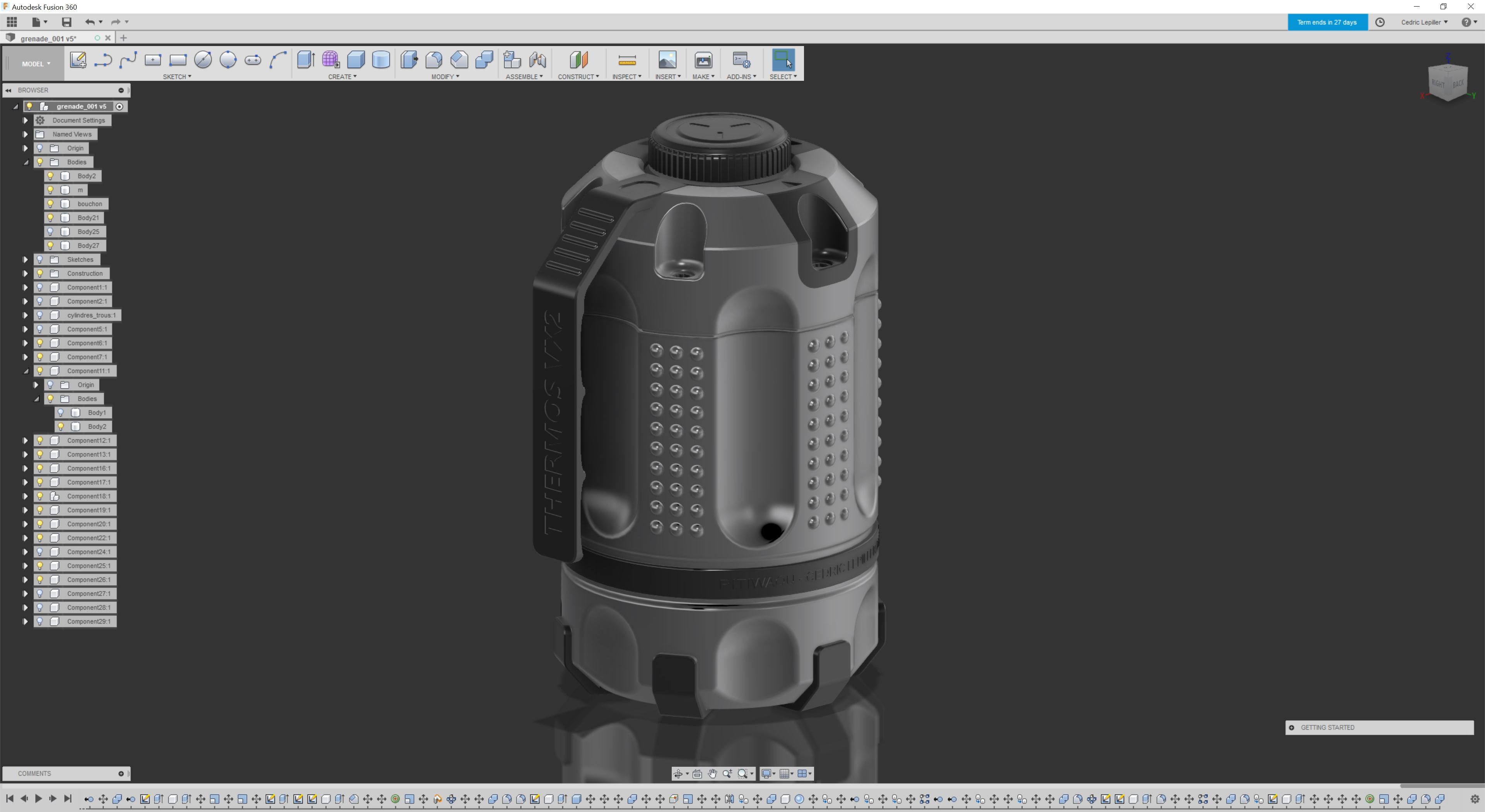Screen dimensions: 1485x812
Task: Hide the Sketches folder using its bulb
Action: pyautogui.click(x=40, y=259)
